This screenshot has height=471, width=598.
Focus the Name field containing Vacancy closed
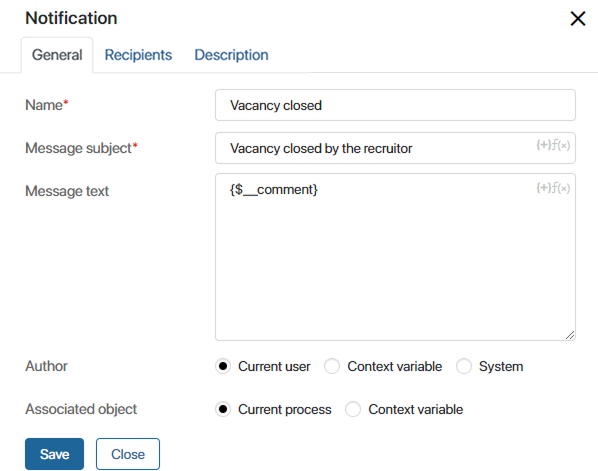click(395, 105)
